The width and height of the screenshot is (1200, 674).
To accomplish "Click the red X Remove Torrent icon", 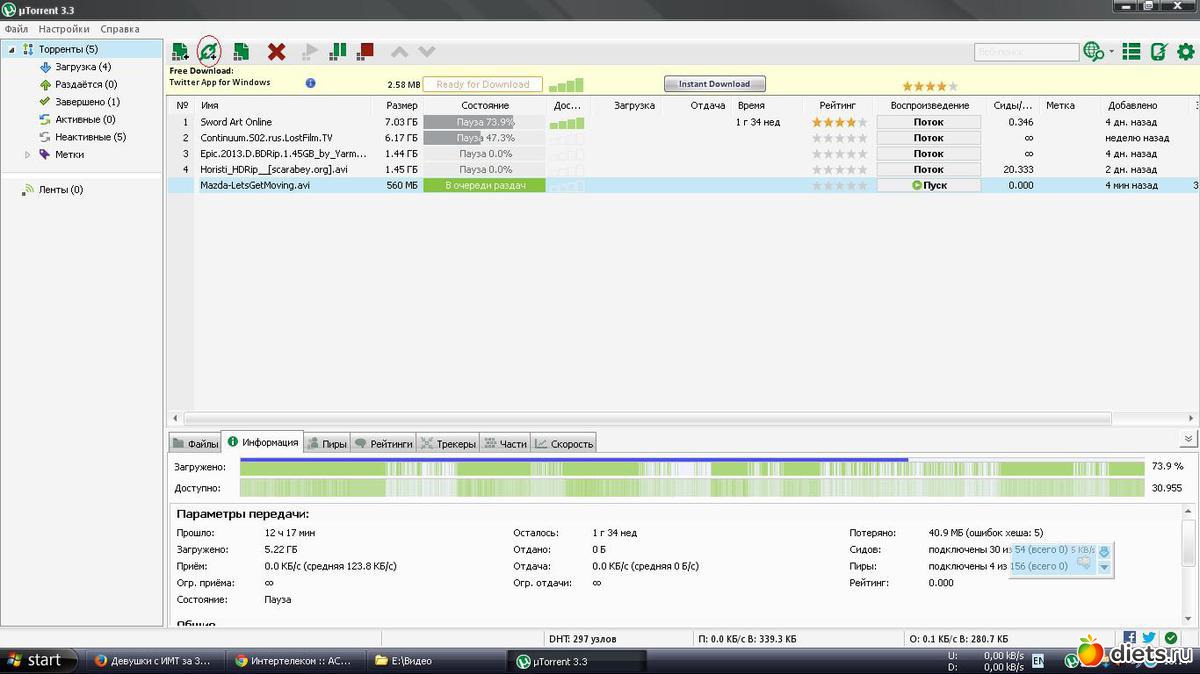I will tap(277, 51).
